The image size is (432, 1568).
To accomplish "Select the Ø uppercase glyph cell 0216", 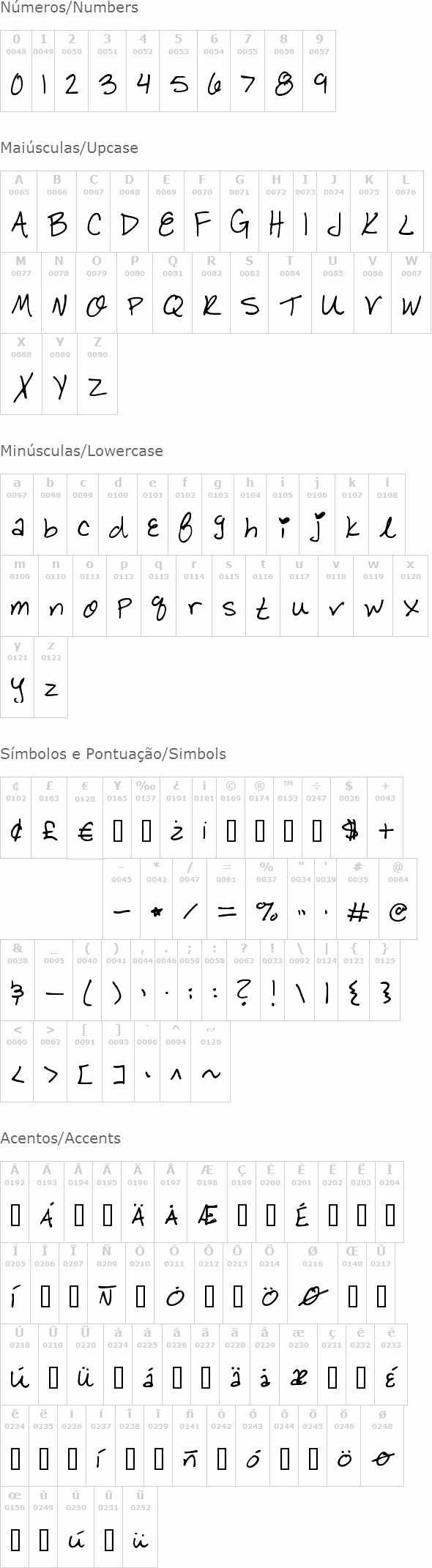I will coord(313,1283).
